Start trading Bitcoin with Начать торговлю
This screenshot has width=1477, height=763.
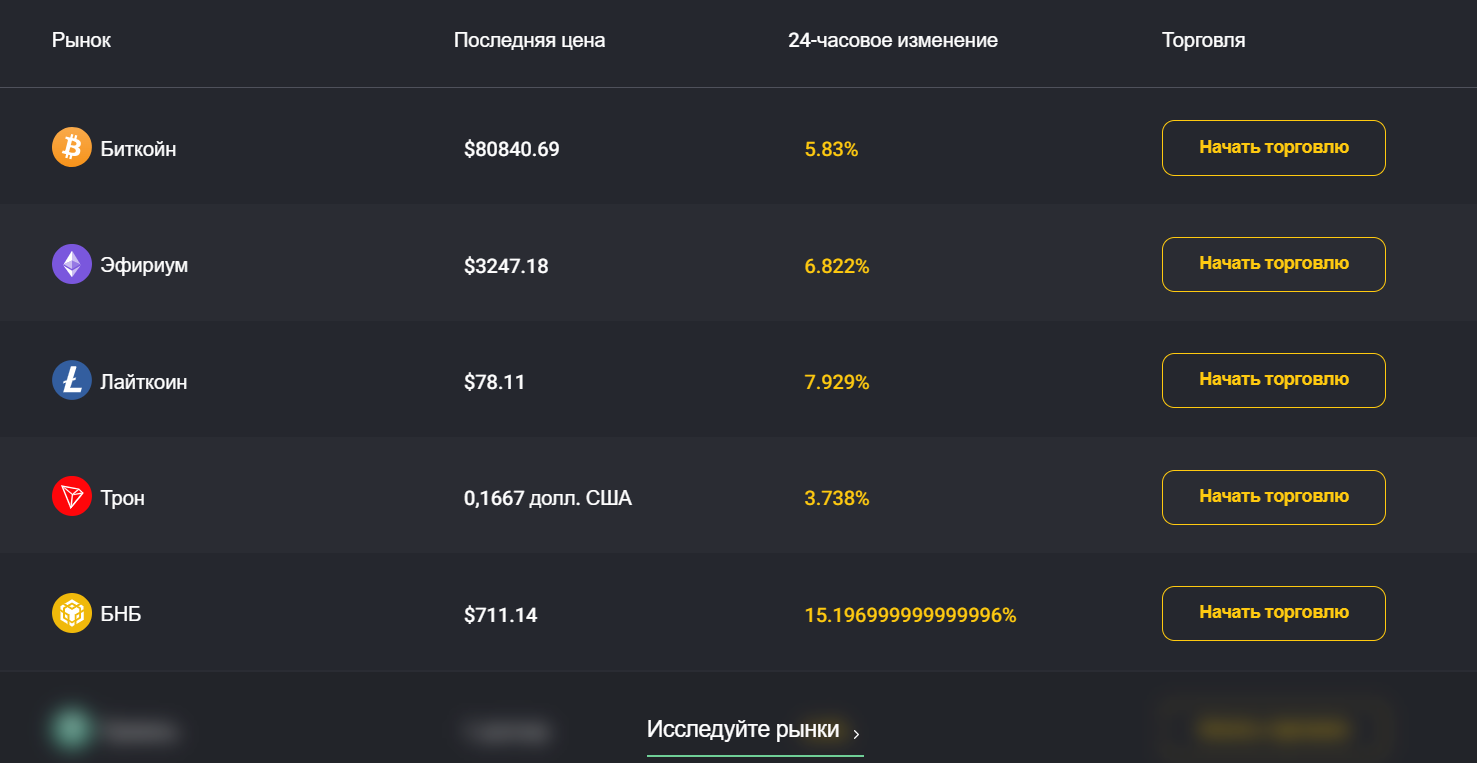pyautogui.click(x=1273, y=148)
